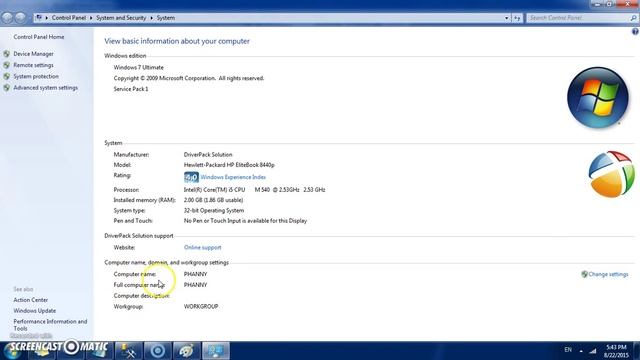Open Performance Information and Tools

tap(50, 325)
